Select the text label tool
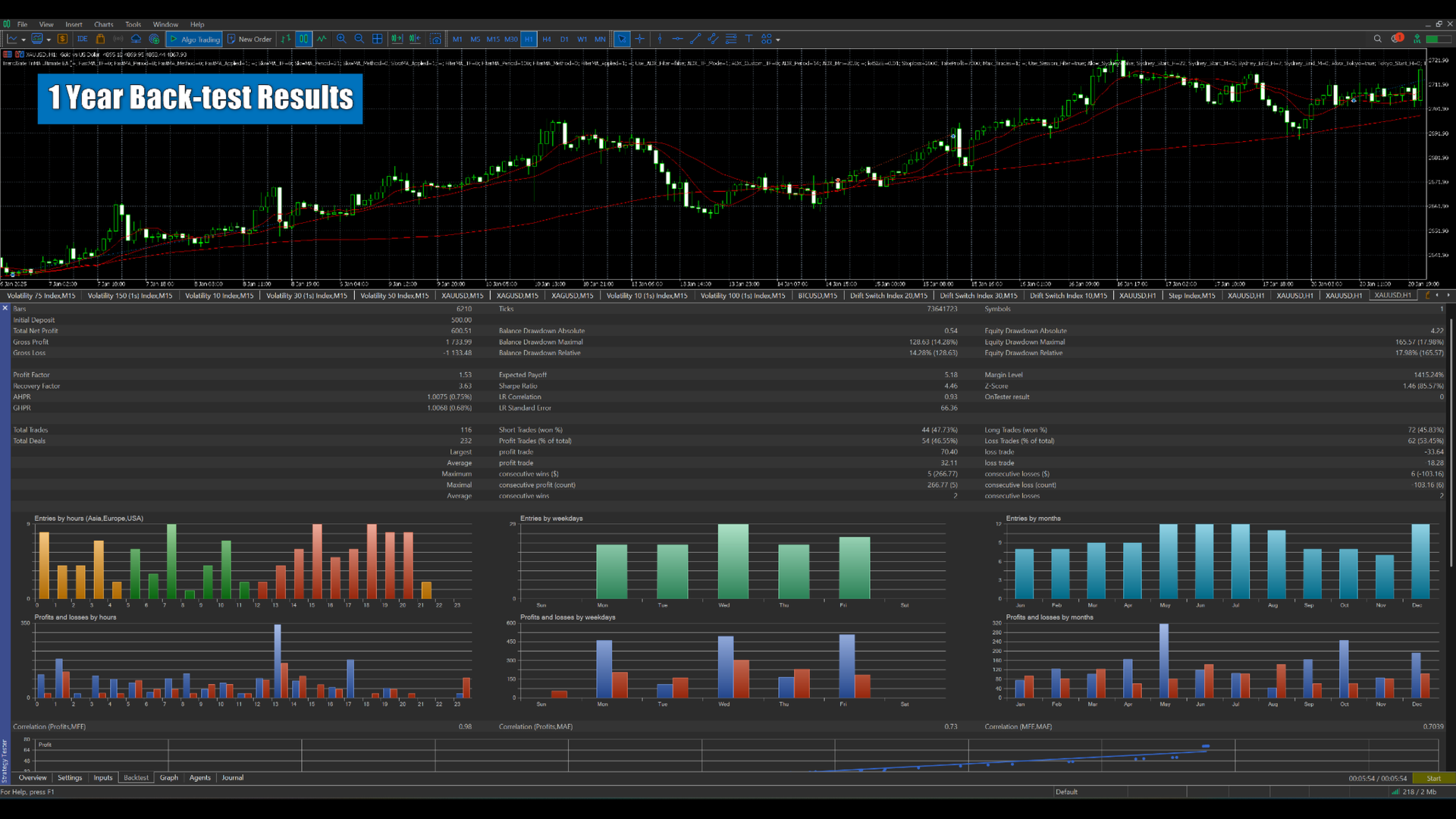 coord(748,39)
